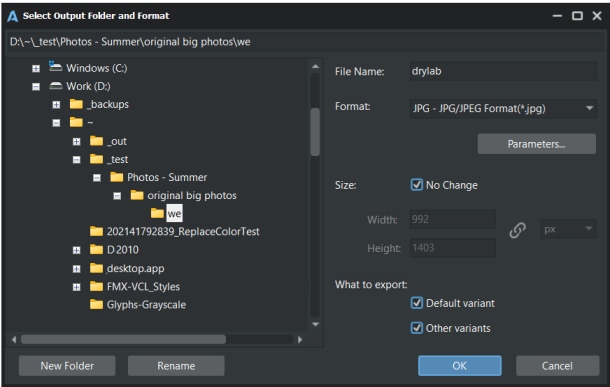610x387 pixels.
Task: Click the Cancel button
Action: point(557,366)
